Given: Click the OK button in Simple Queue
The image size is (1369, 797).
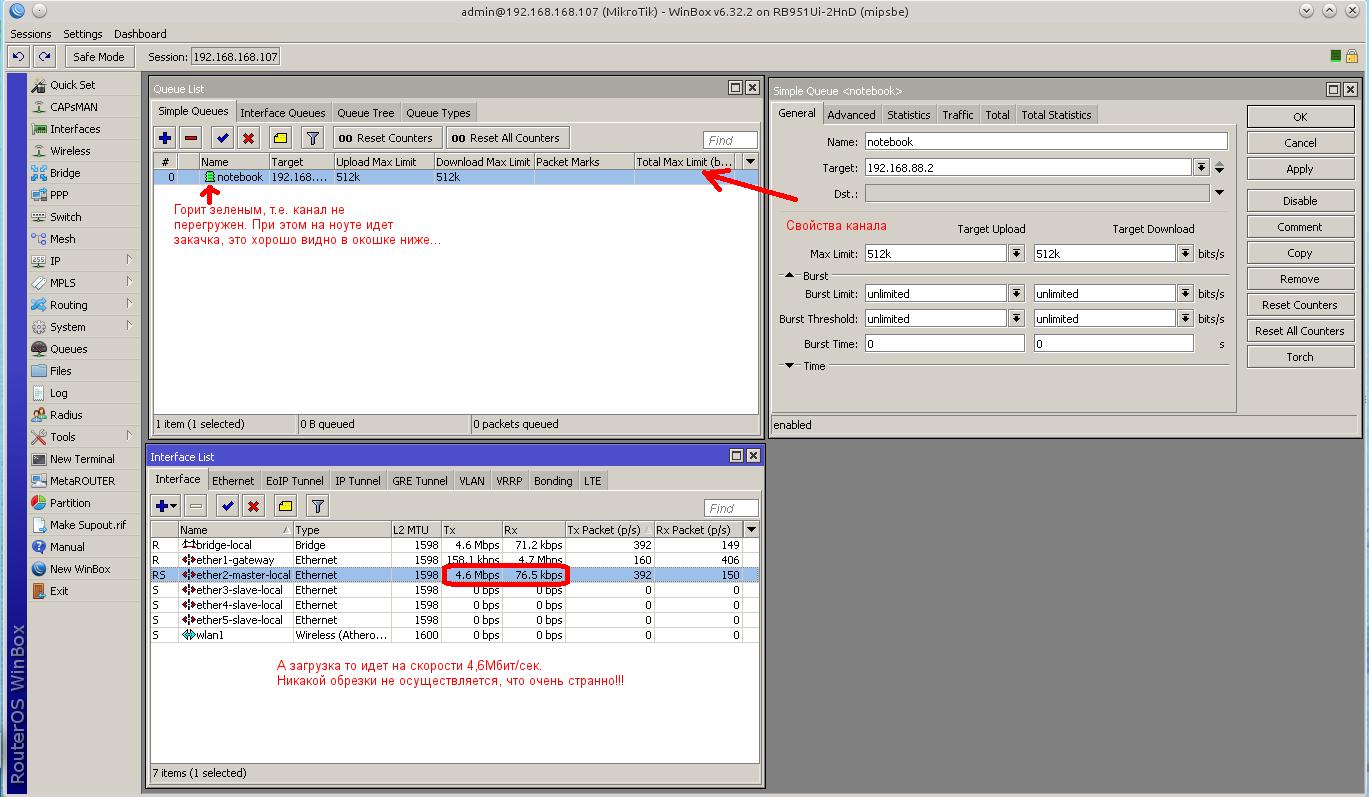Looking at the screenshot, I should tap(1300, 117).
